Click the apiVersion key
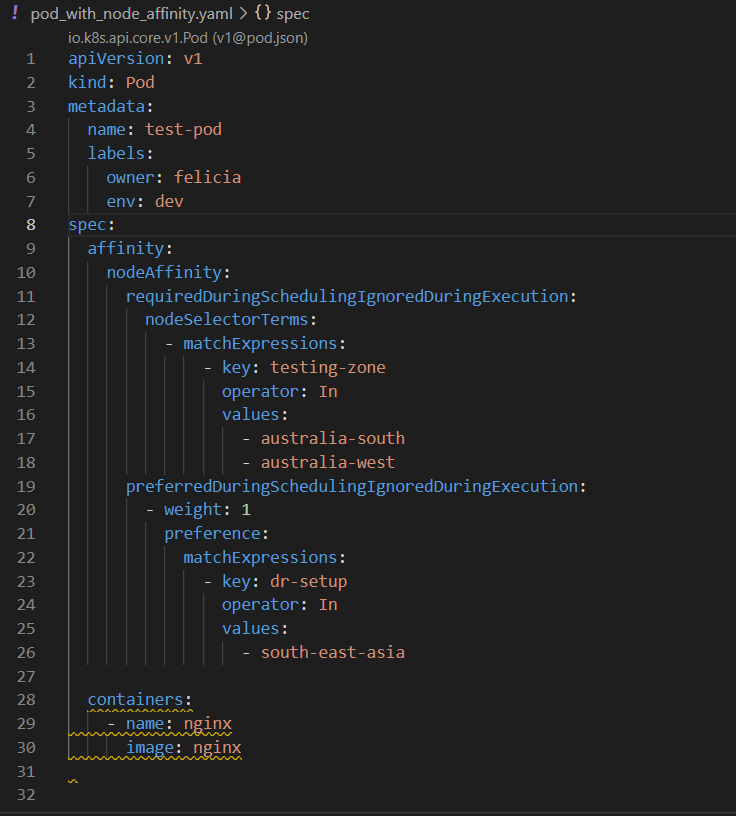This screenshot has height=816, width=736. pyautogui.click(x=116, y=59)
